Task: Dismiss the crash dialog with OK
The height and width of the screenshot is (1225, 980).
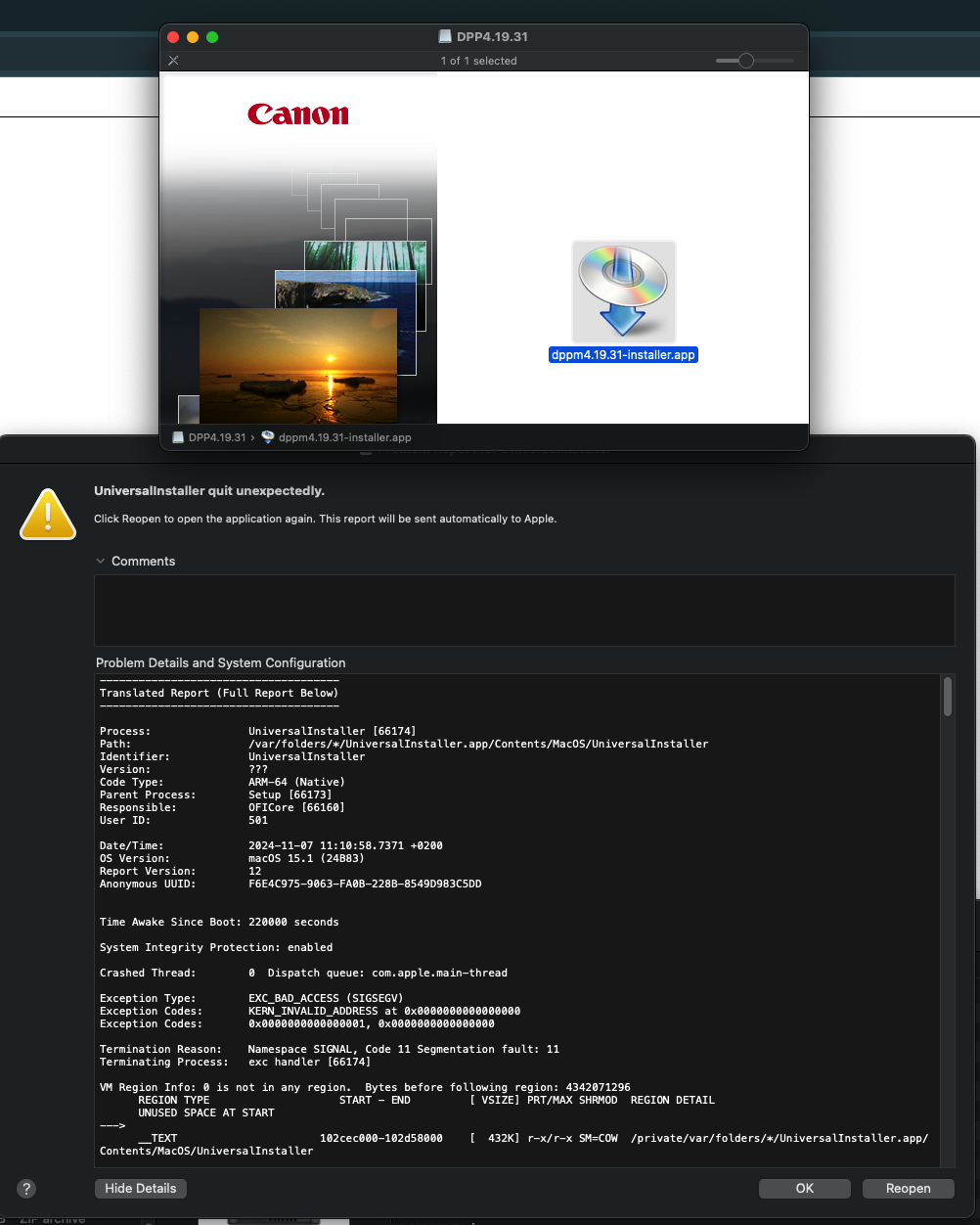Action: [x=805, y=1188]
